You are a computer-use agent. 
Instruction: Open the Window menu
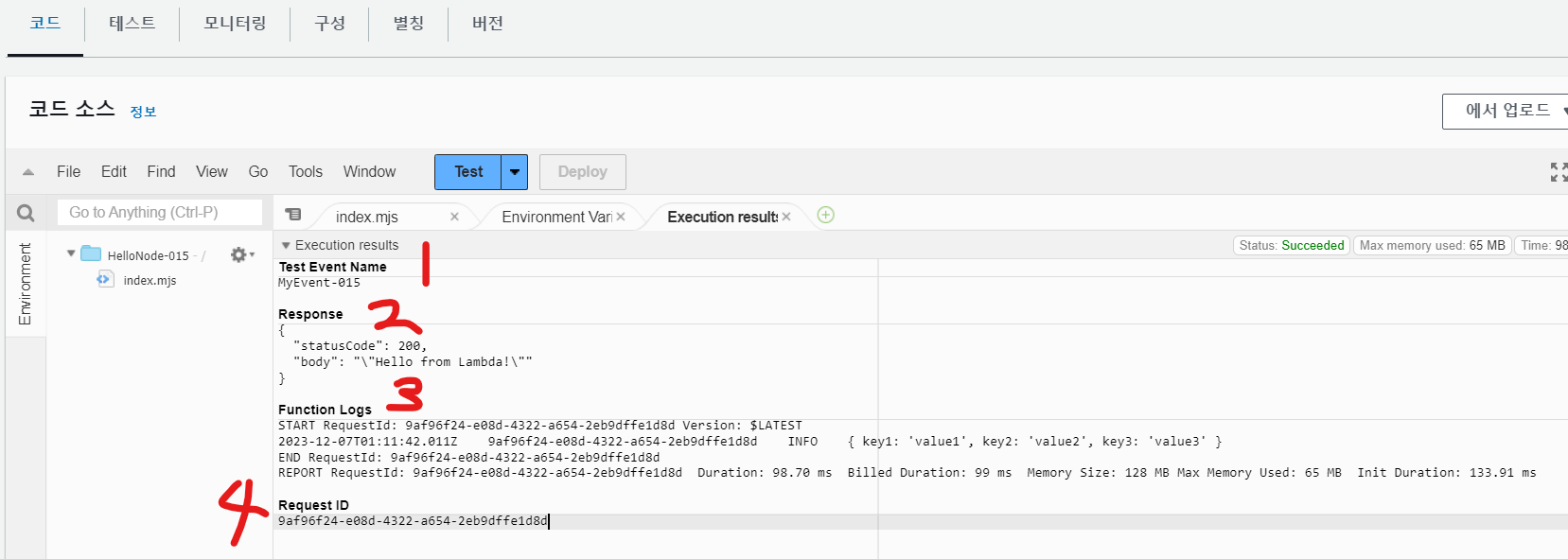click(369, 171)
